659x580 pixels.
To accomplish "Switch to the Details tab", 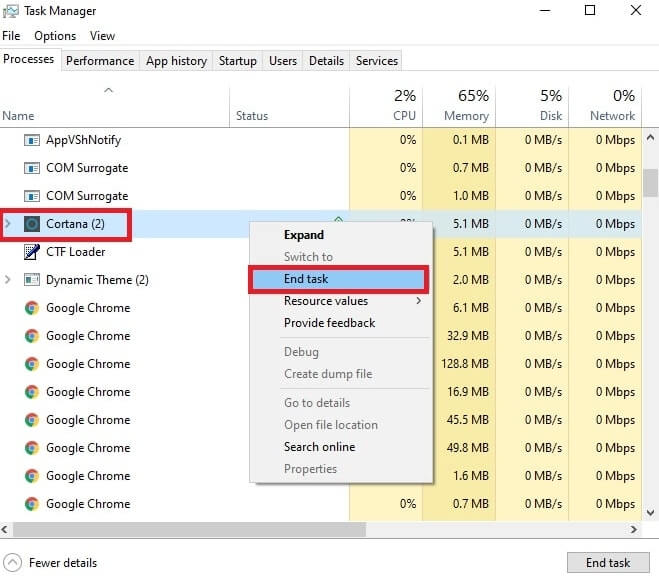I will pos(326,61).
